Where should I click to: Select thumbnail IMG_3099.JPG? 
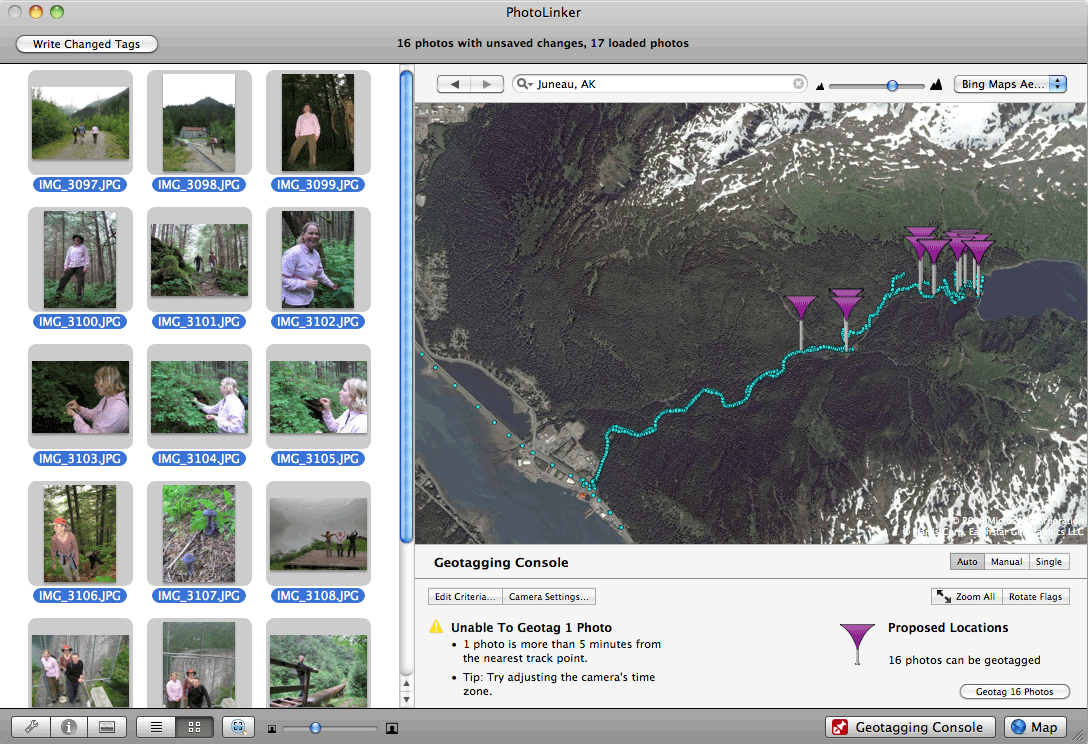[x=318, y=122]
